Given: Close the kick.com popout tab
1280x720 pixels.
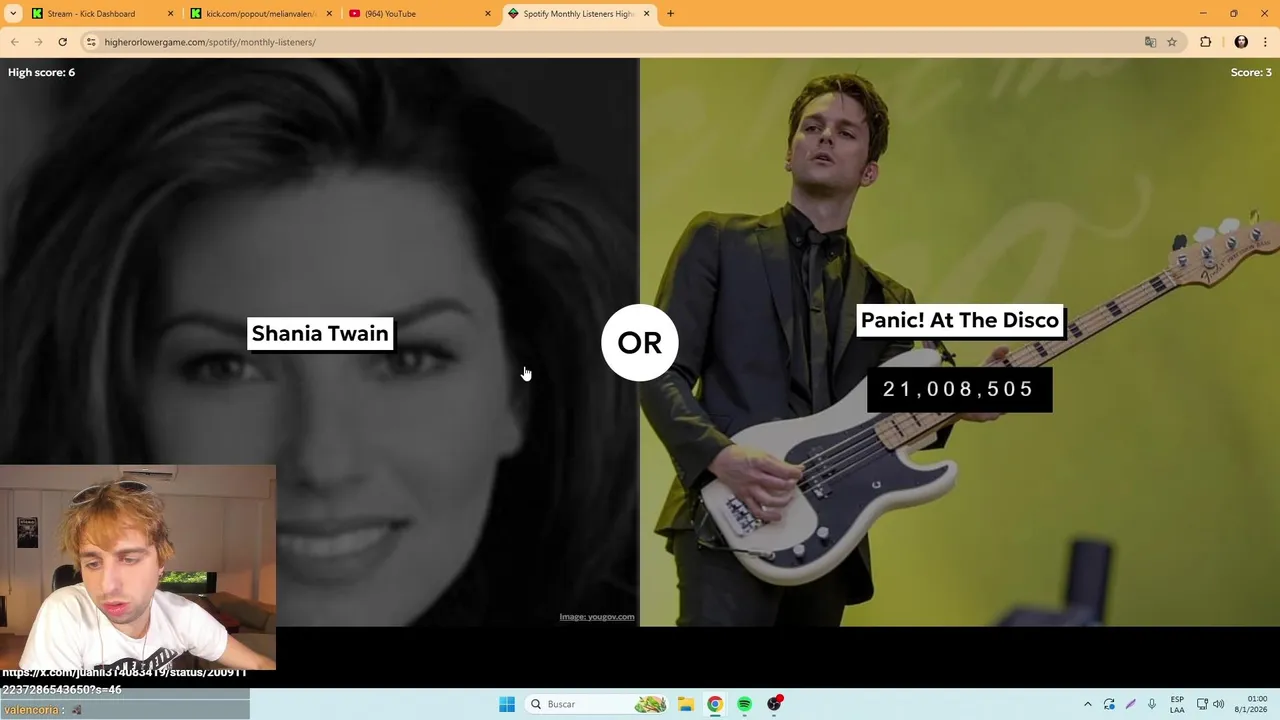Looking at the screenshot, I should point(329,14).
